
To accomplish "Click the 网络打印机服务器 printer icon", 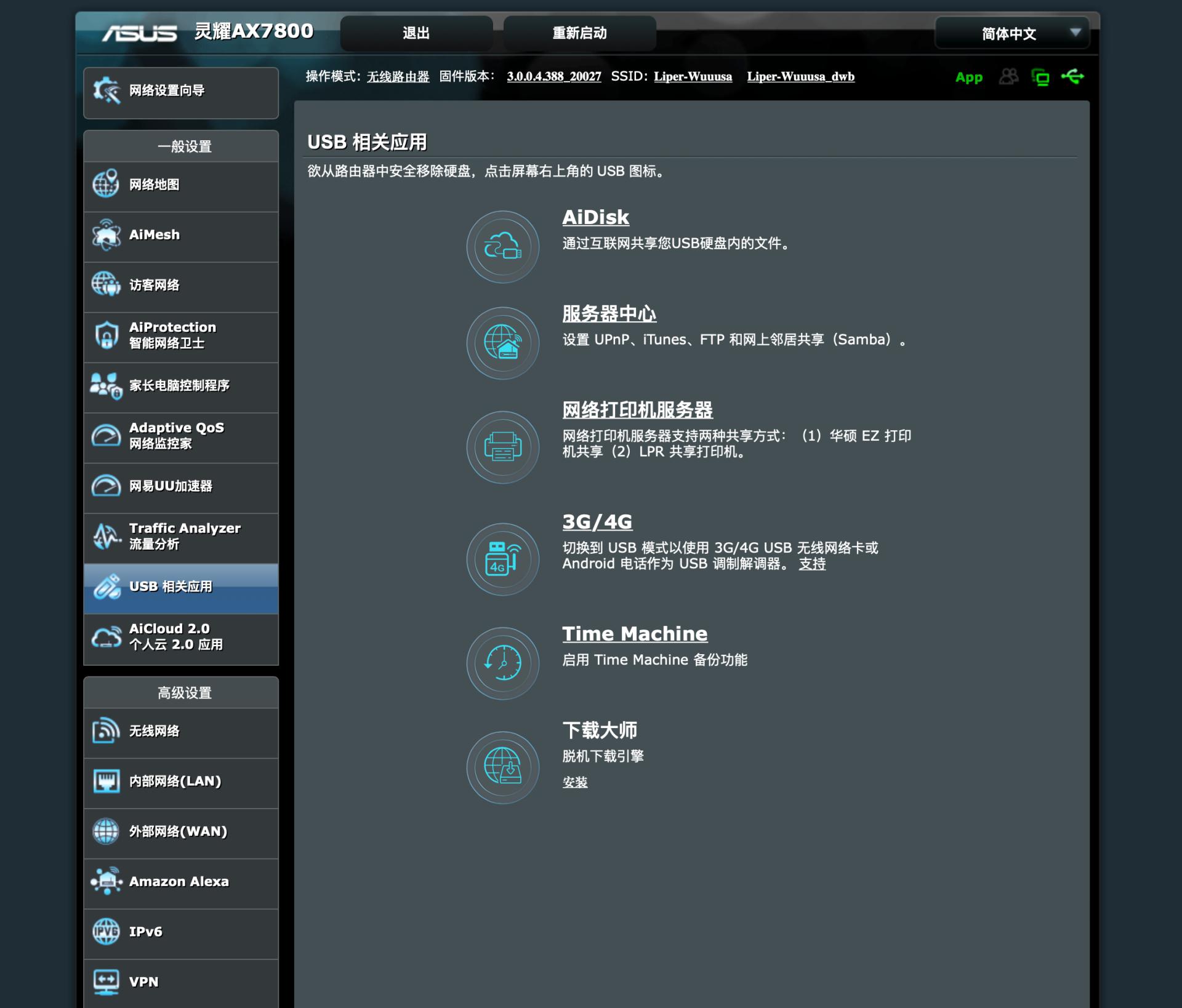I will 502,448.
